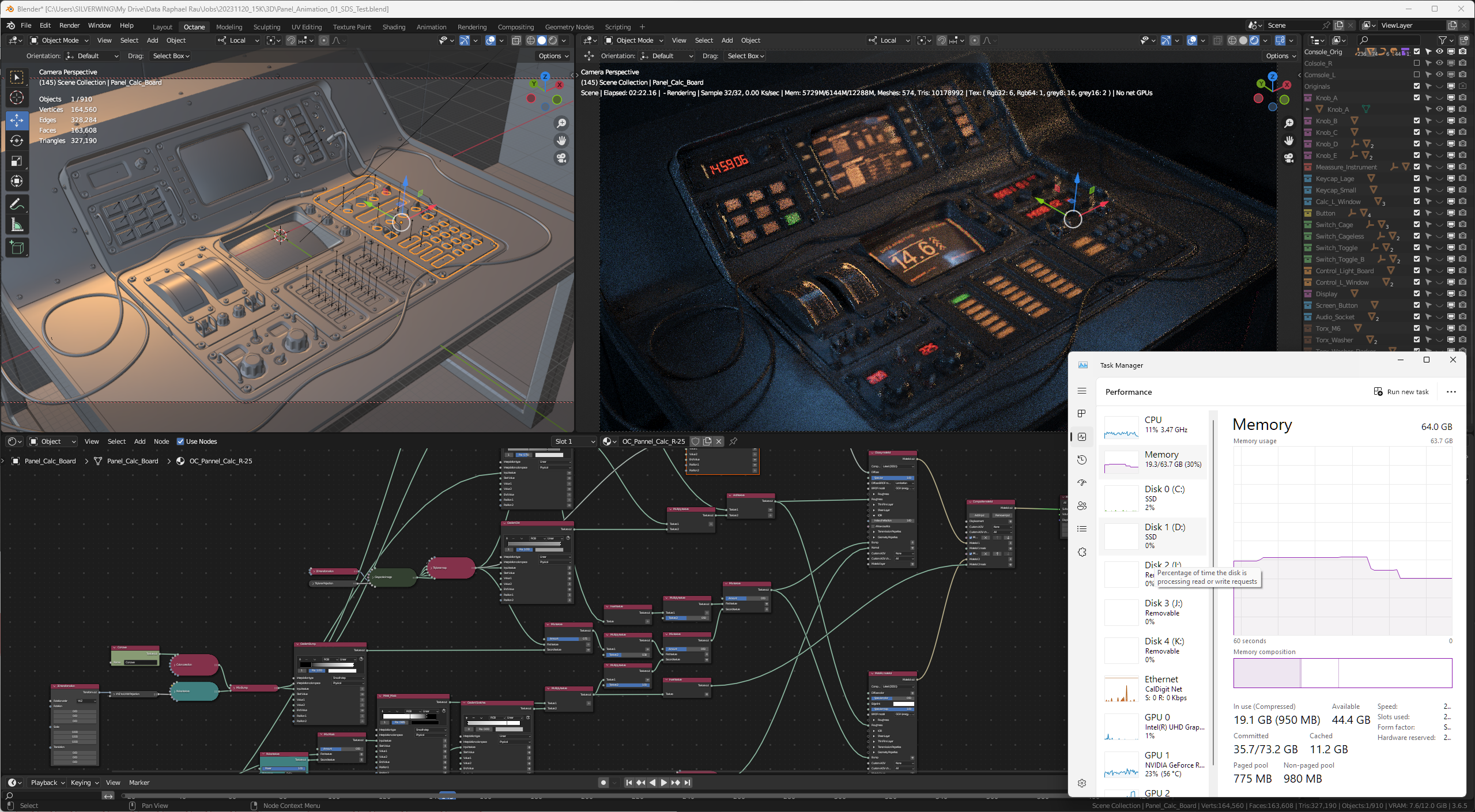1475x812 pixels.
Task: Select the Measure ruler tool
Action: (17, 225)
